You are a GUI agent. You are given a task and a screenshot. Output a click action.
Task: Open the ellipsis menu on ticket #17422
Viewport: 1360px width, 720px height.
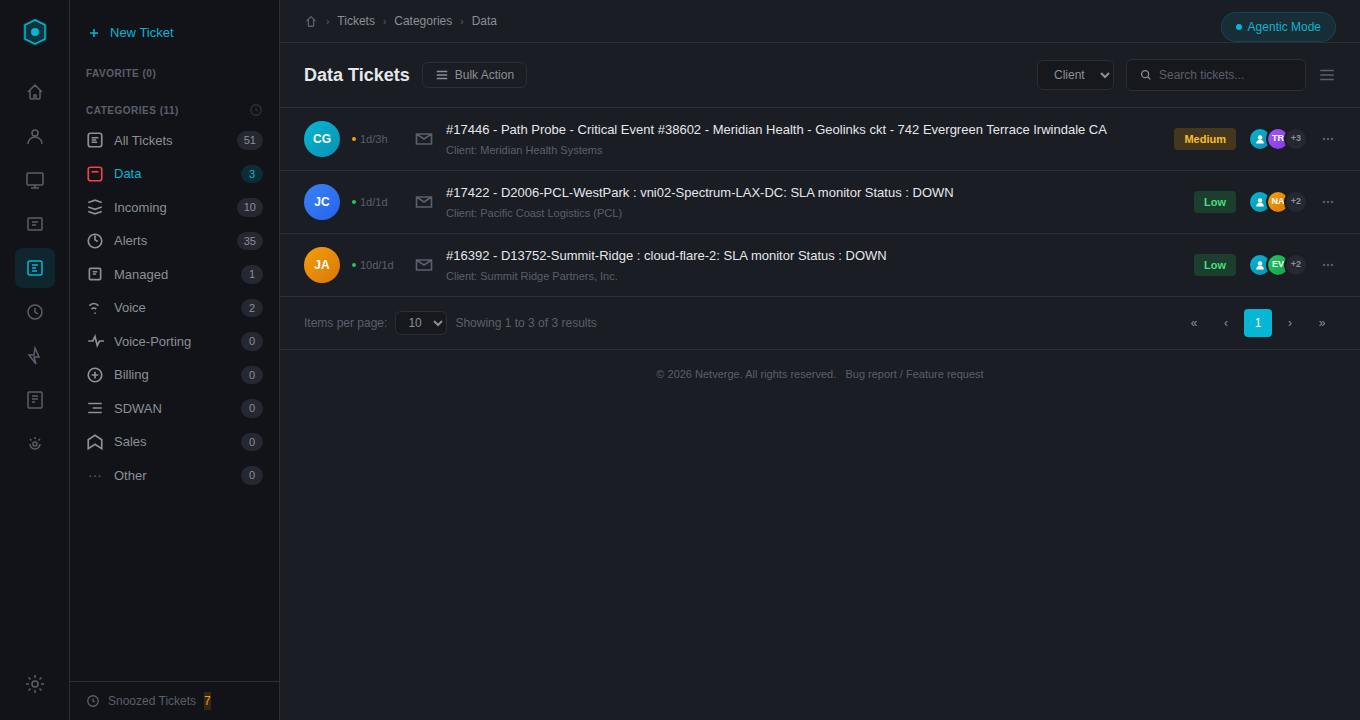coord(1328,202)
